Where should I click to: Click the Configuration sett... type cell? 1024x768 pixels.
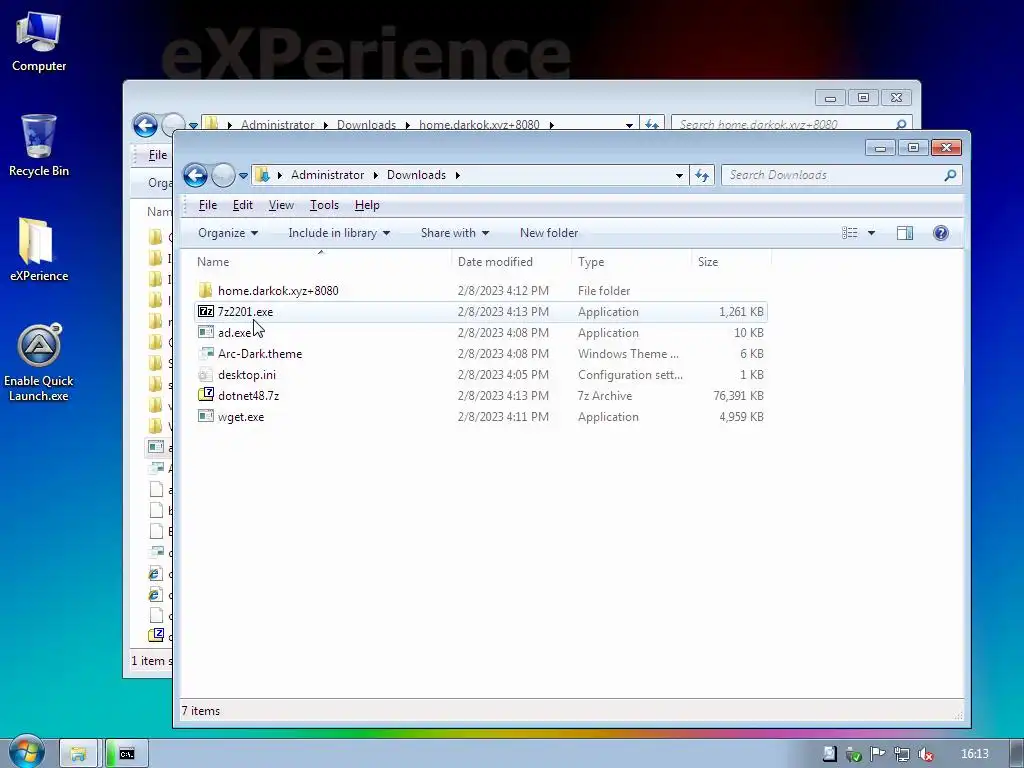[x=630, y=375]
